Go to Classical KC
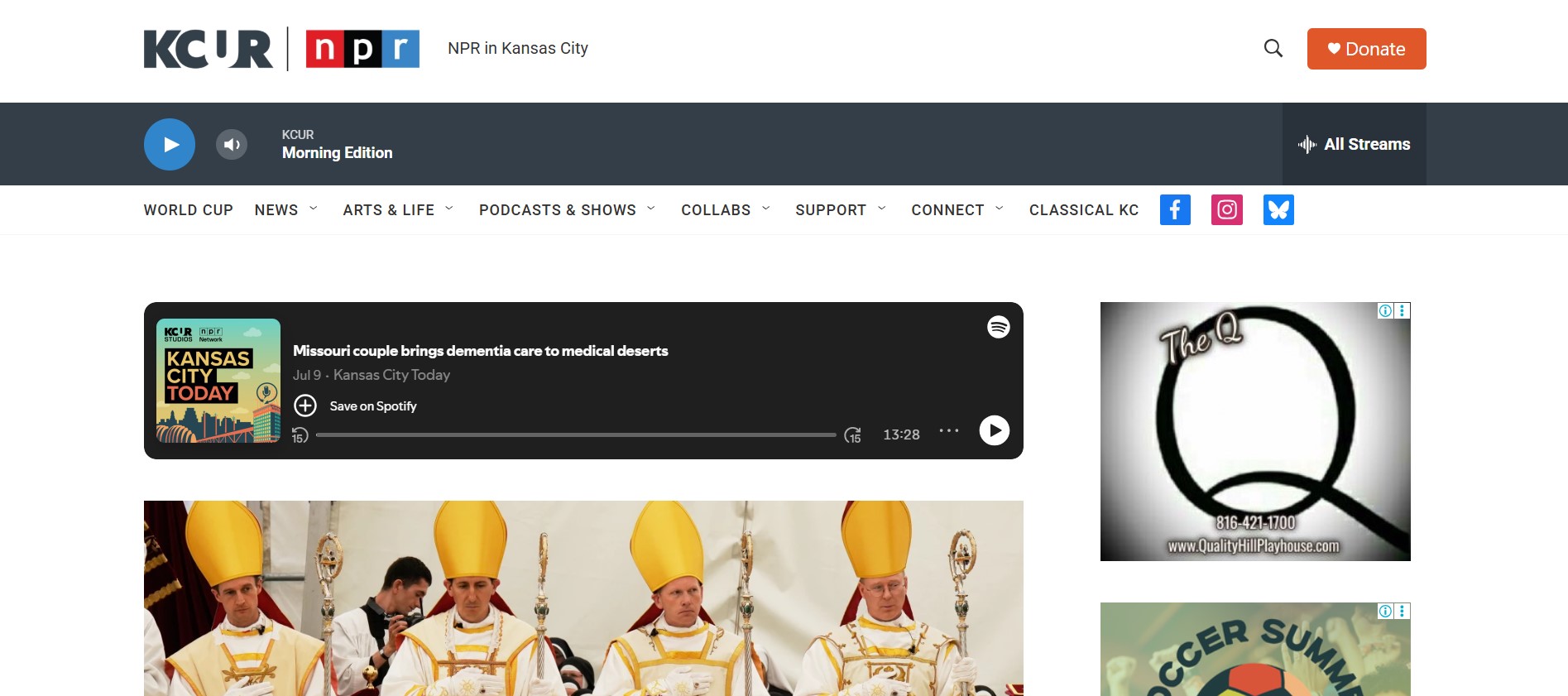 (1084, 210)
